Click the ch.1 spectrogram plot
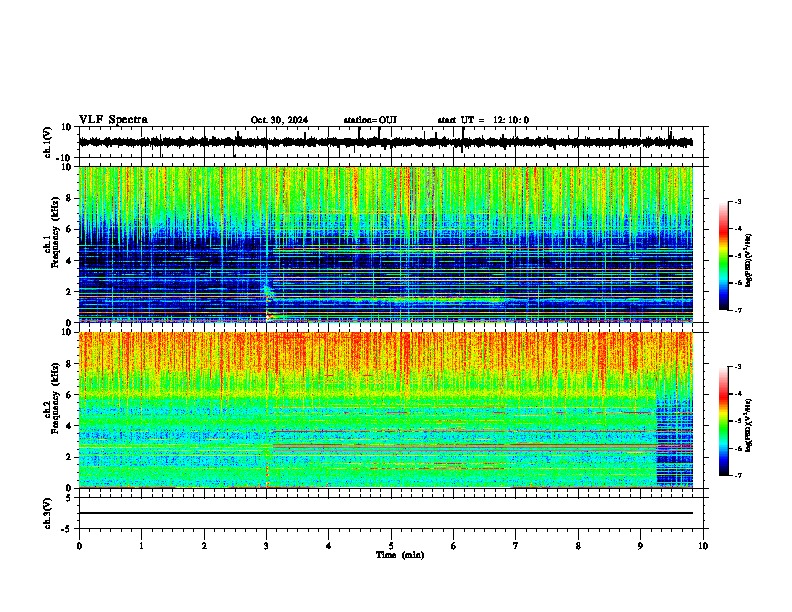 point(386,244)
